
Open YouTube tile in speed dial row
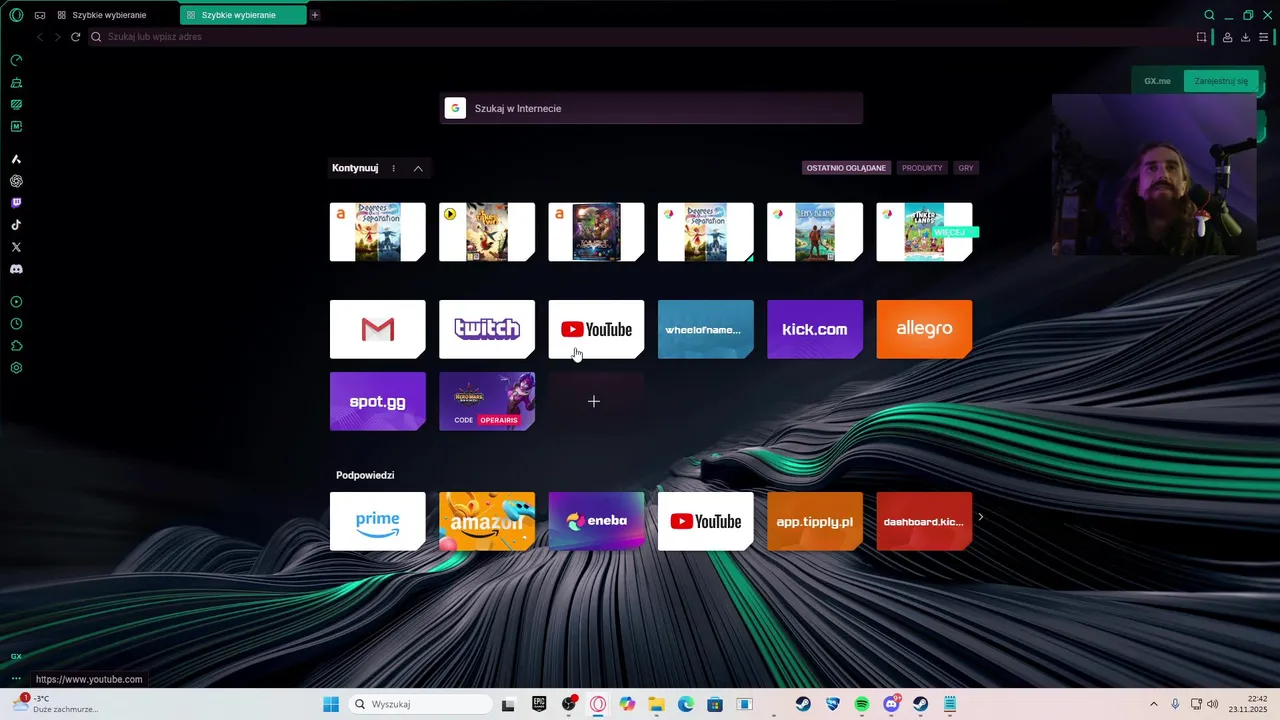596,329
